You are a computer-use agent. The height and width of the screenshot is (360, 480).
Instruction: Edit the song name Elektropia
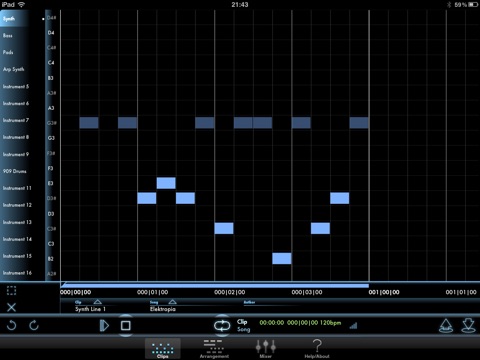point(163,309)
